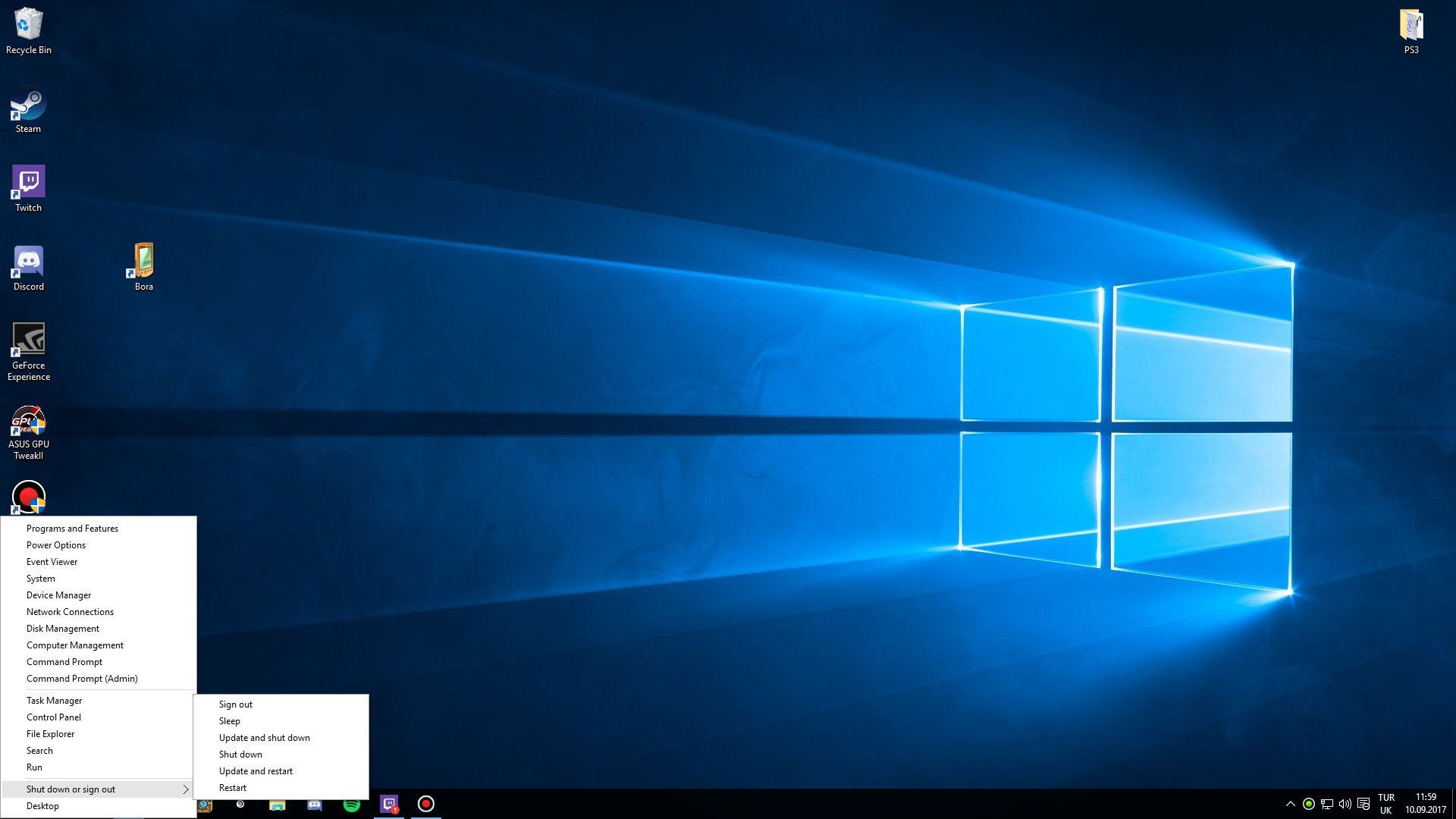Open Network Connections settings
Viewport: 1456px width, 819px height.
[70, 611]
